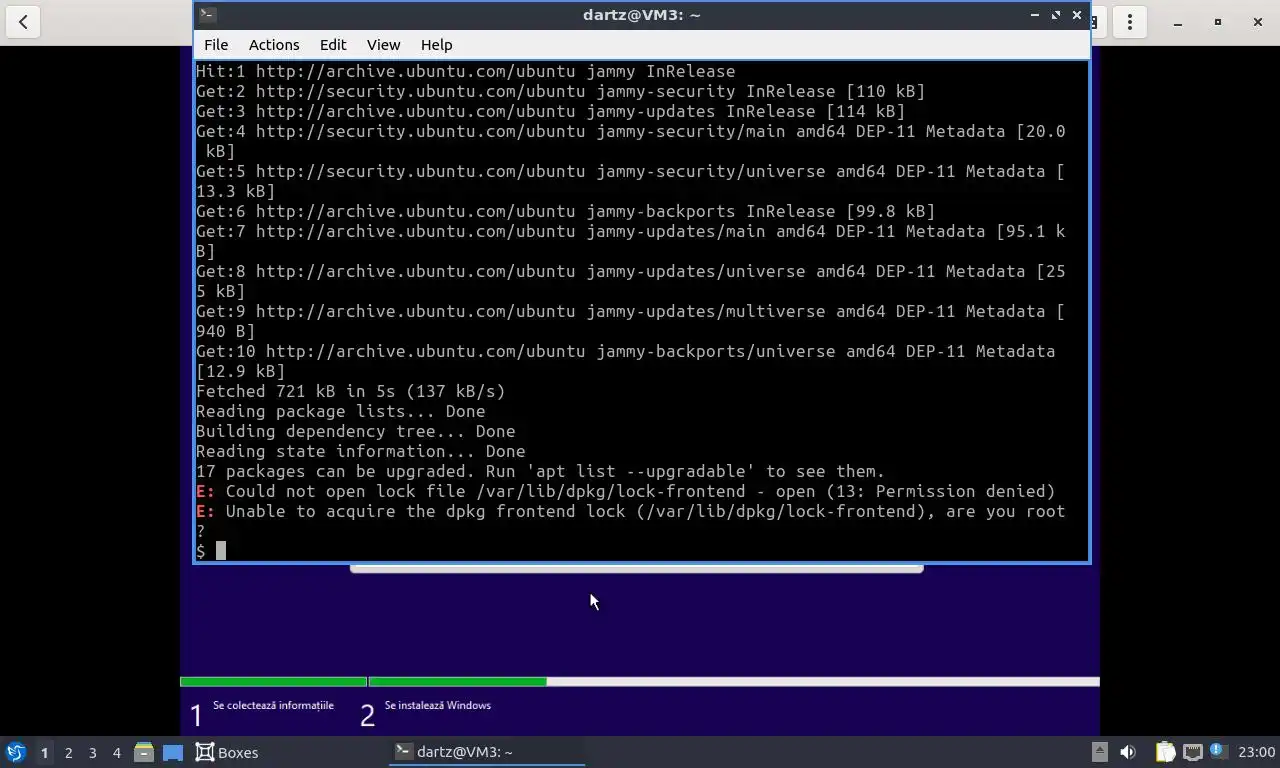
Task: Switch to workspace 4
Action: (x=116, y=752)
